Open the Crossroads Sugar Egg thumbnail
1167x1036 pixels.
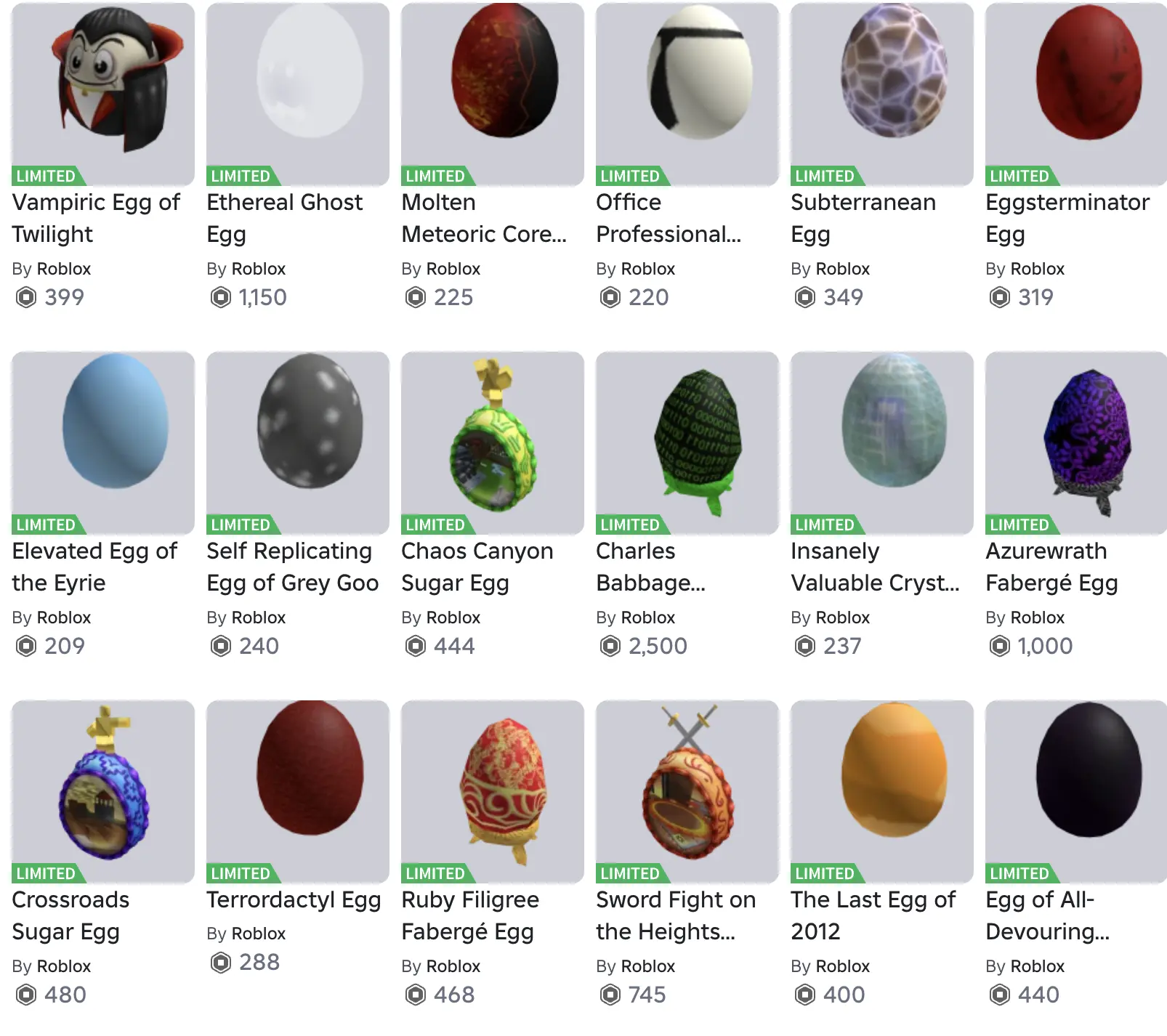coord(103,792)
